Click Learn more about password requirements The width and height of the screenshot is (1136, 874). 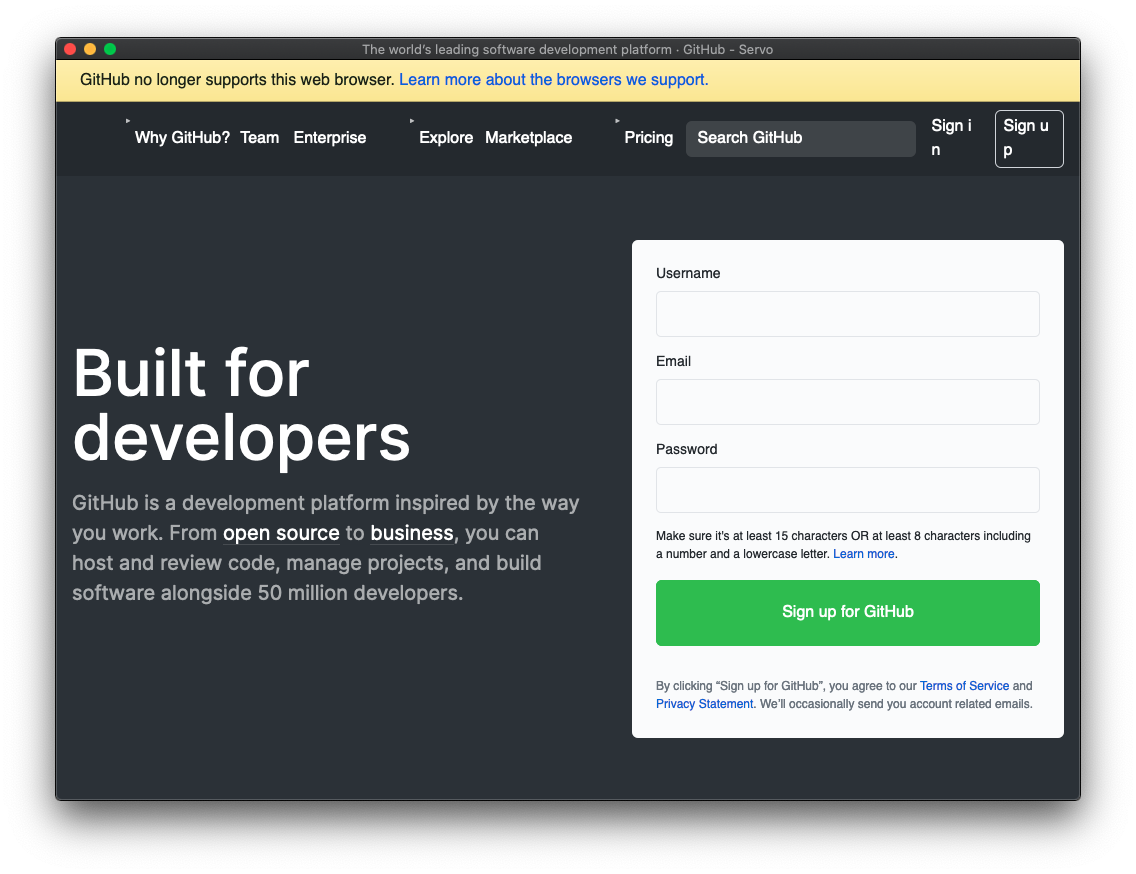coord(863,553)
